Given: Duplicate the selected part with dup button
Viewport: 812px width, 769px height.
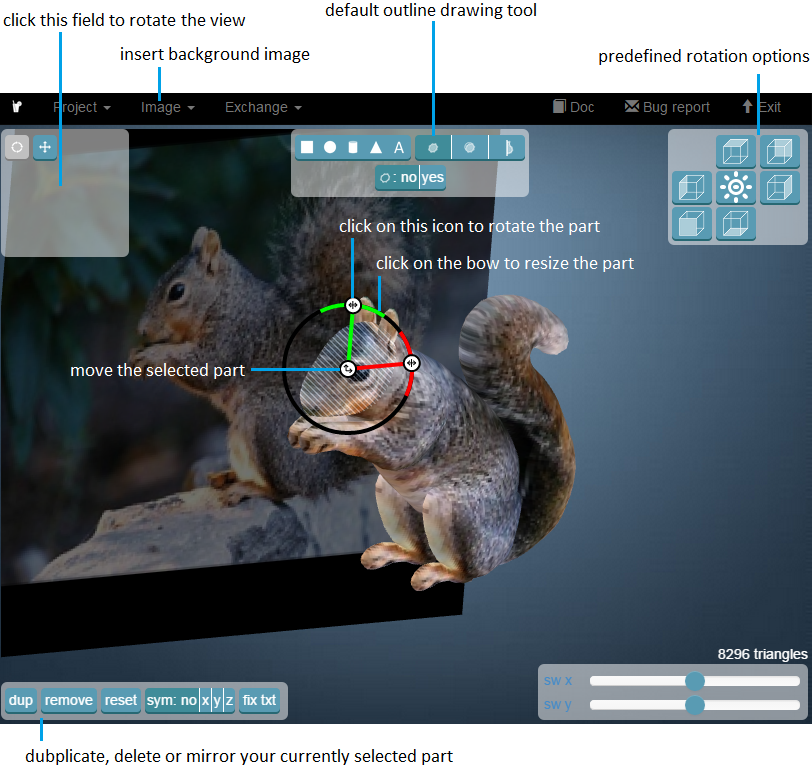Looking at the screenshot, I should click(x=20, y=701).
